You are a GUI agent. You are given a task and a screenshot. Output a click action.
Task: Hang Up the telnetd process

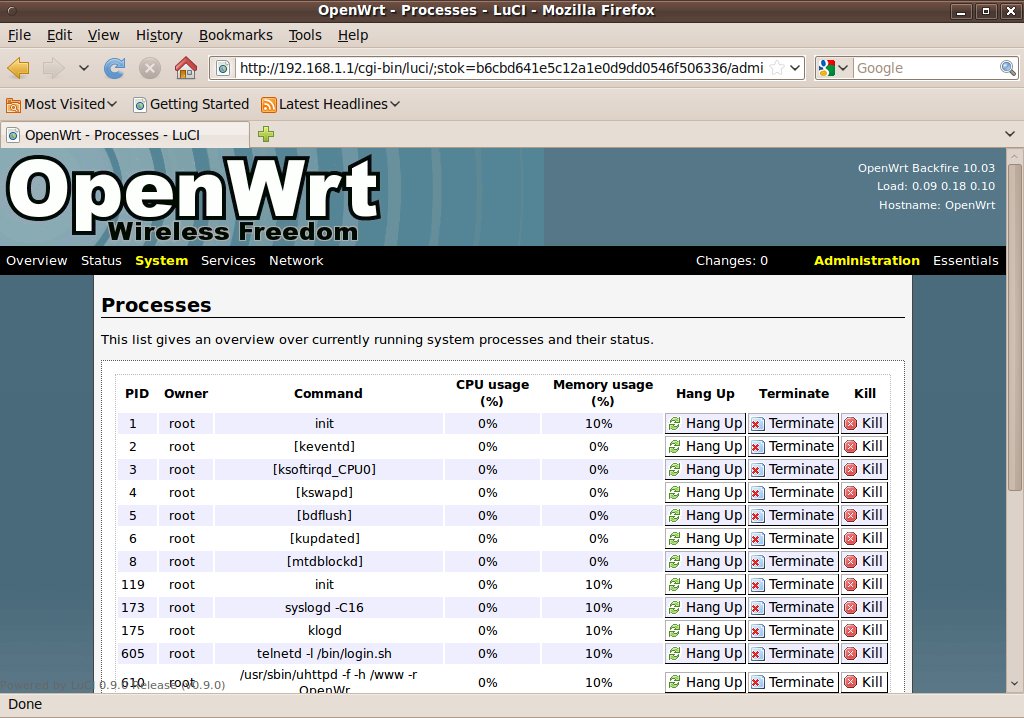tap(705, 653)
